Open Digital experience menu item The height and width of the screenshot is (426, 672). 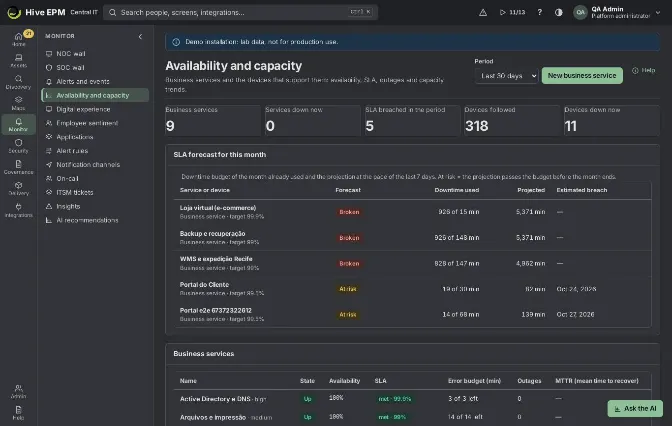tap(95, 109)
